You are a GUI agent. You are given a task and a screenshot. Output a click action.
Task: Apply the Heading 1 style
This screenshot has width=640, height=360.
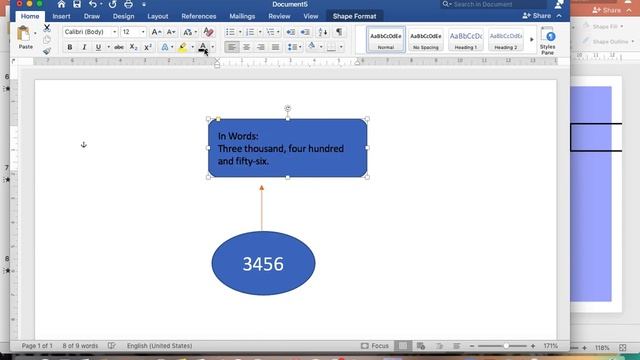[x=466, y=40]
